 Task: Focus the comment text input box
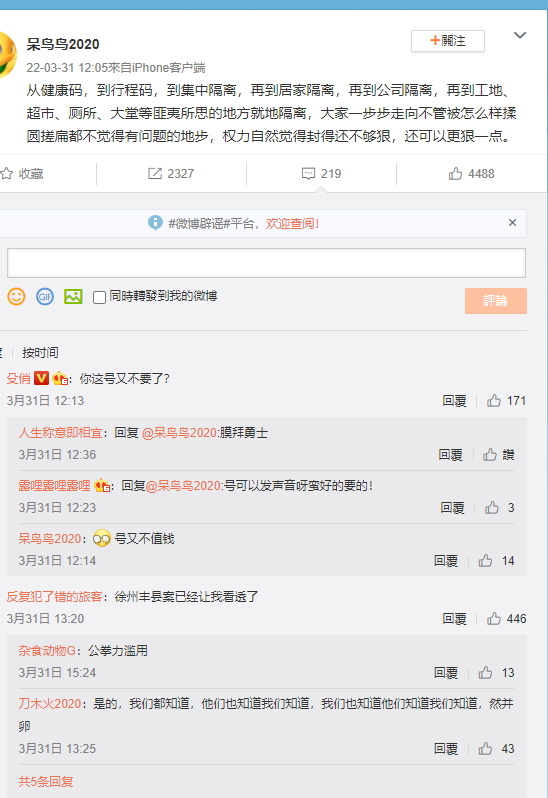266,263
